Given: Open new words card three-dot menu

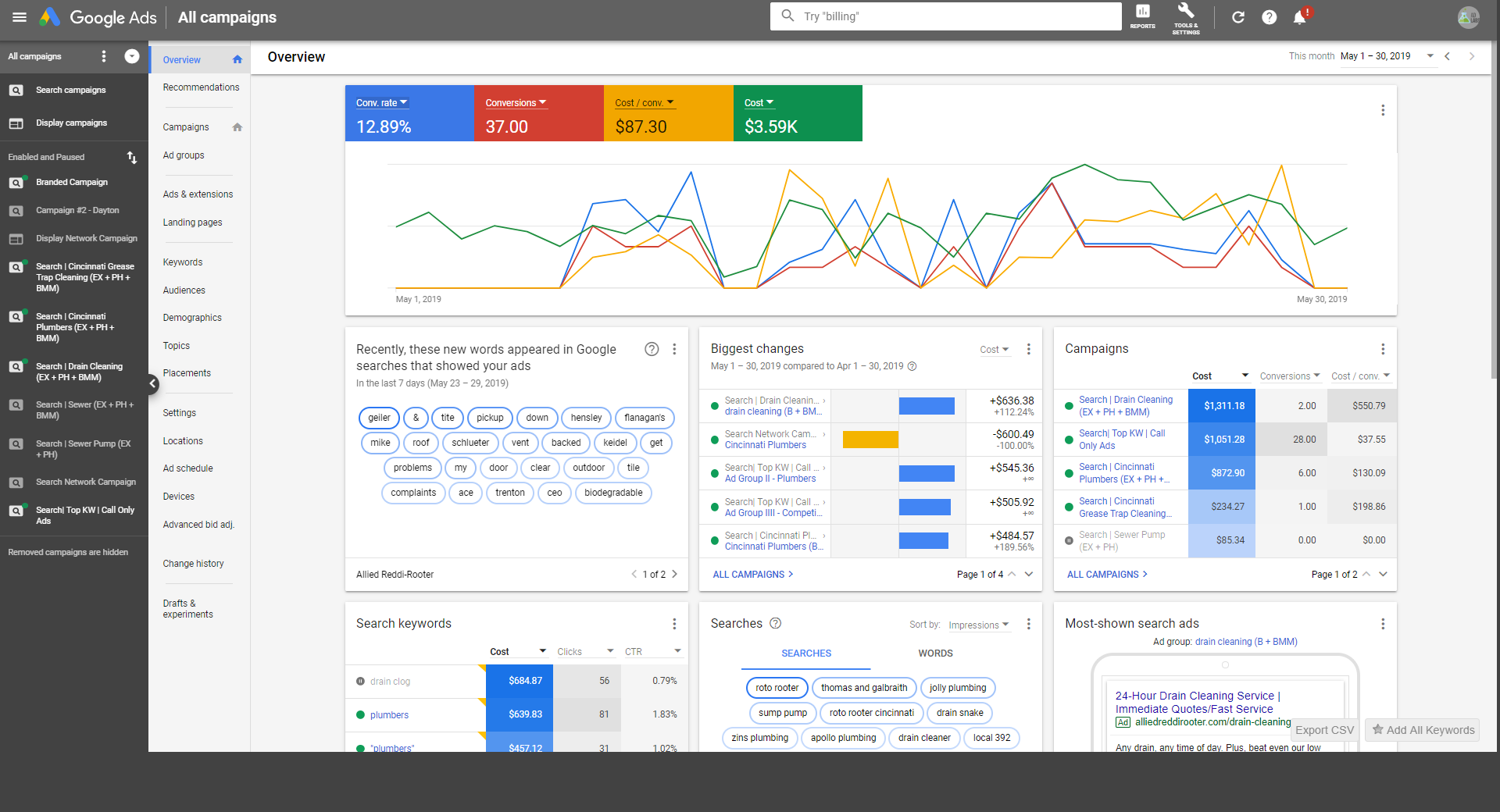Looking at the screenshot, I should [674, 349].
